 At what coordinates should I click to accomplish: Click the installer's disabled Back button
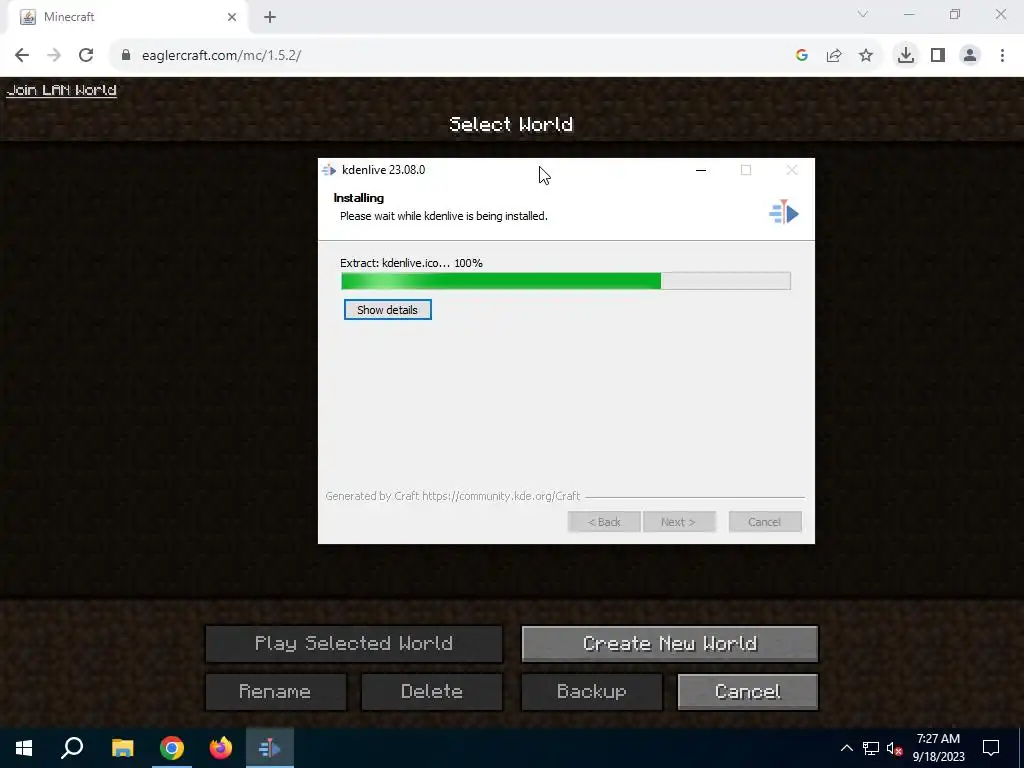click(604, 522)
